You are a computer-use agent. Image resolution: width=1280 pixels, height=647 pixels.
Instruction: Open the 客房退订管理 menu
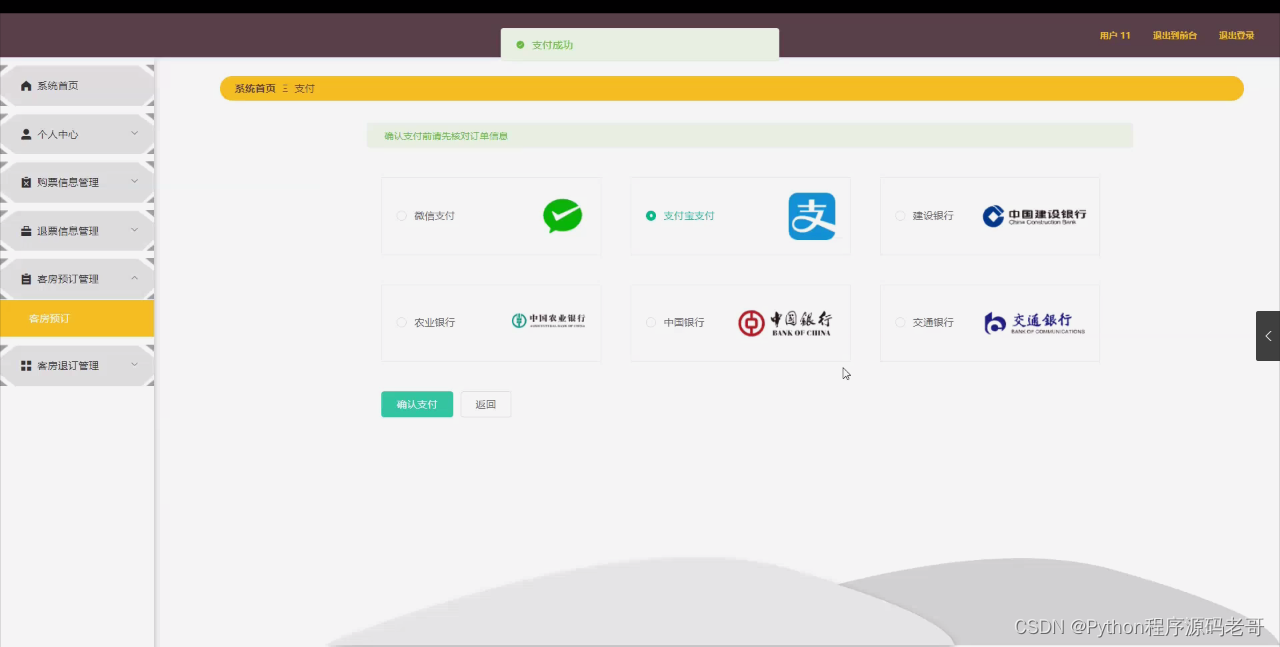pyautogui.click(x=70, y=365)
